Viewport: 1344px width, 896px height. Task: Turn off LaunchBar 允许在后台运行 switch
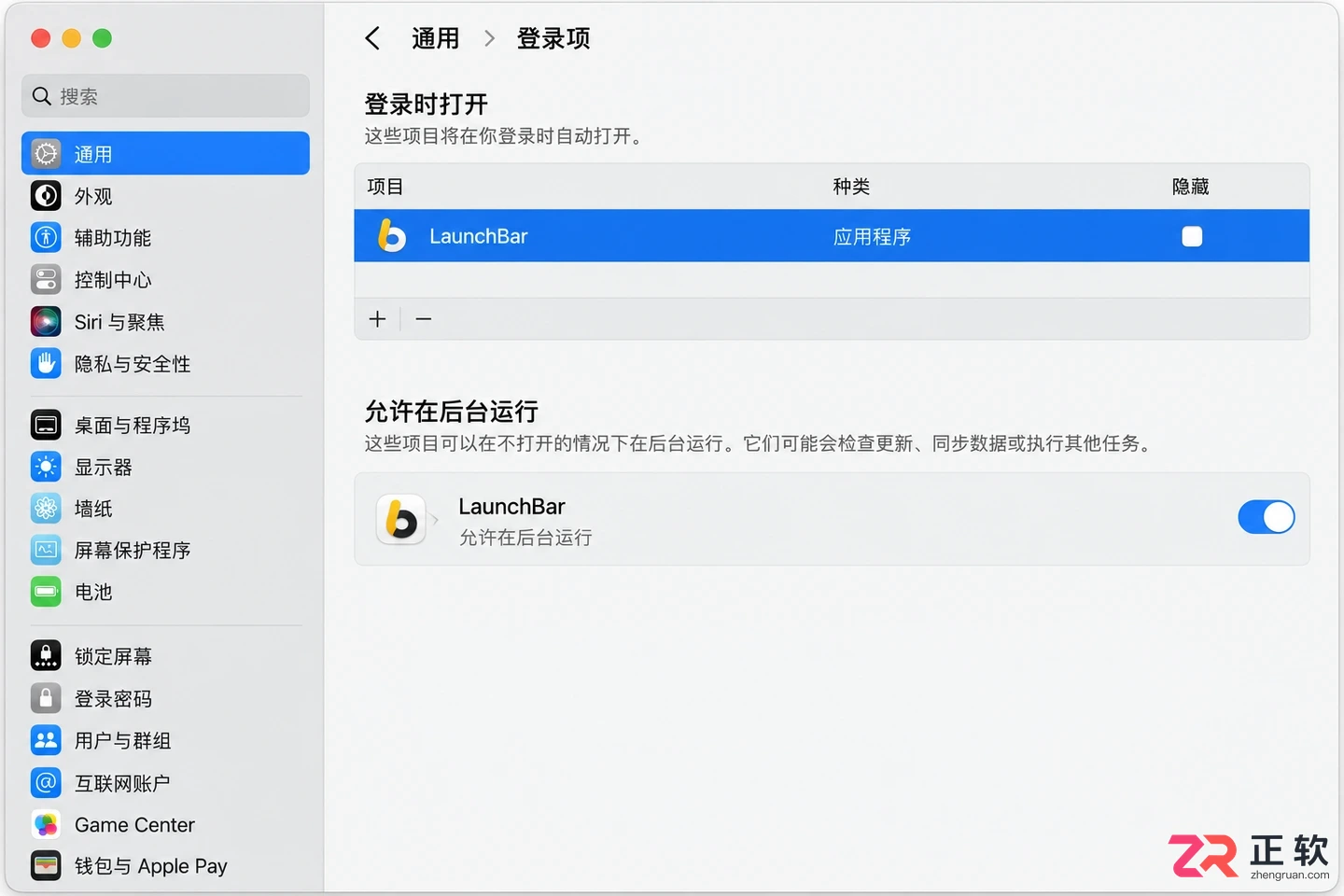[1267, 517]
